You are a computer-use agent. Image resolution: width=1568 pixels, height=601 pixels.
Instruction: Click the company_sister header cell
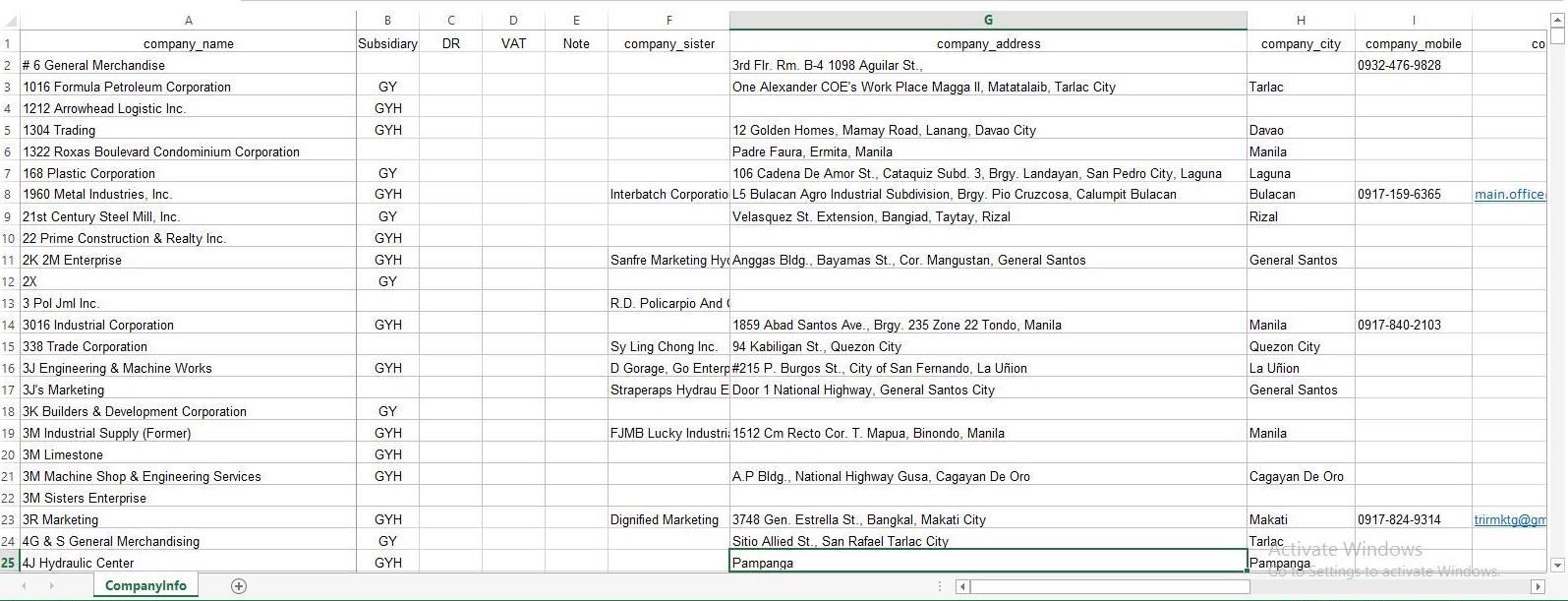[x=668, y=43]
